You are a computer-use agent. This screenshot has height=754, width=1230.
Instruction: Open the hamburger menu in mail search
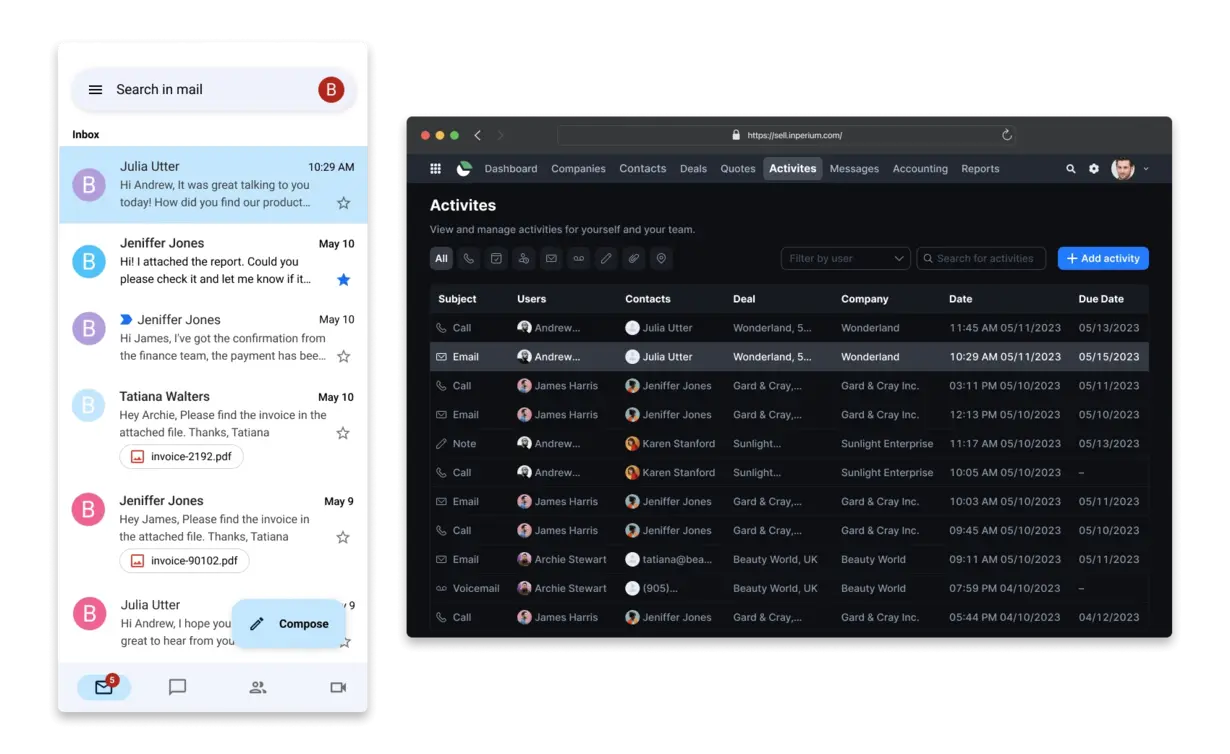(95, 90)
